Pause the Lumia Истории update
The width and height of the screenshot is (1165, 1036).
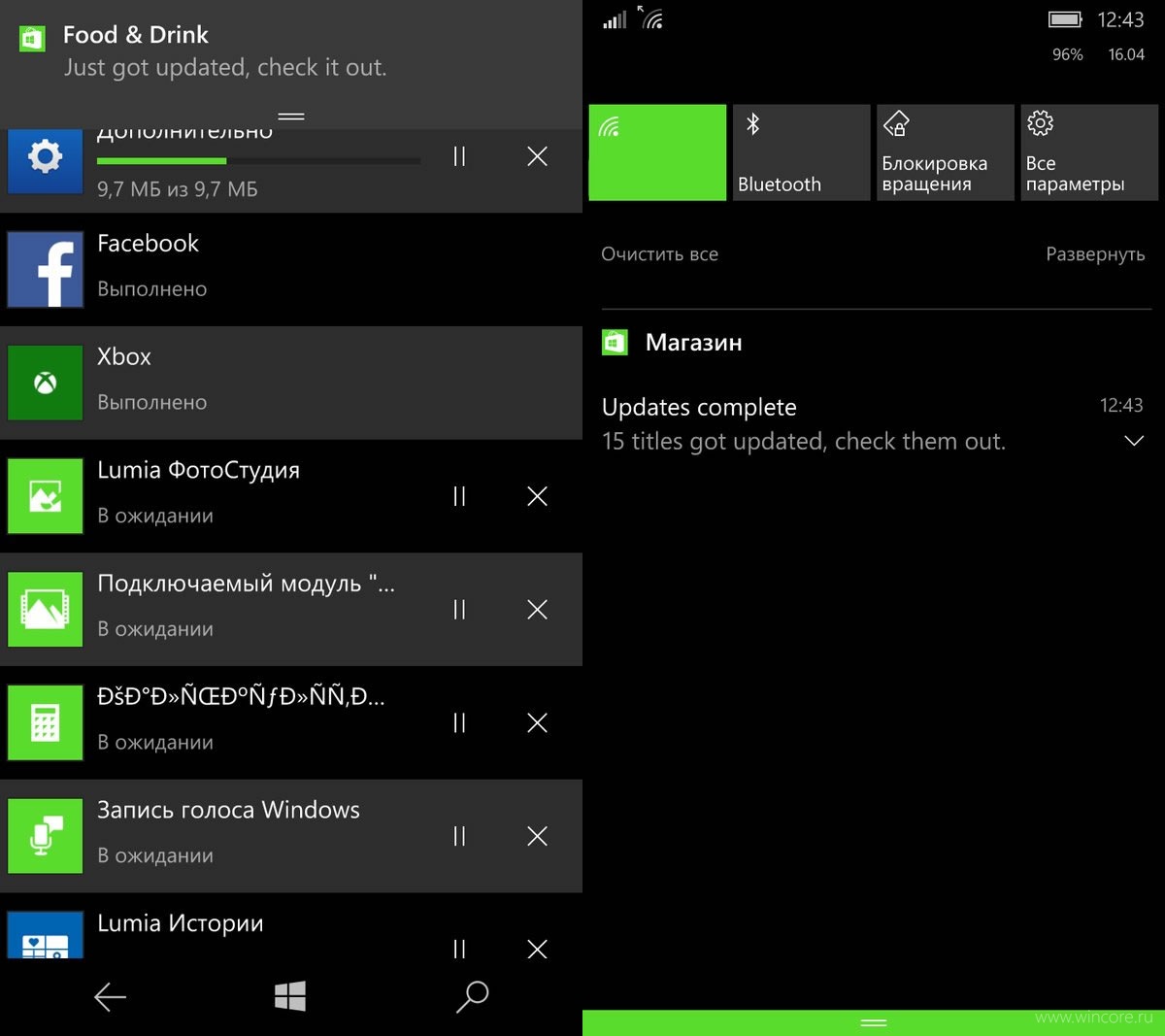pos(459,949)
